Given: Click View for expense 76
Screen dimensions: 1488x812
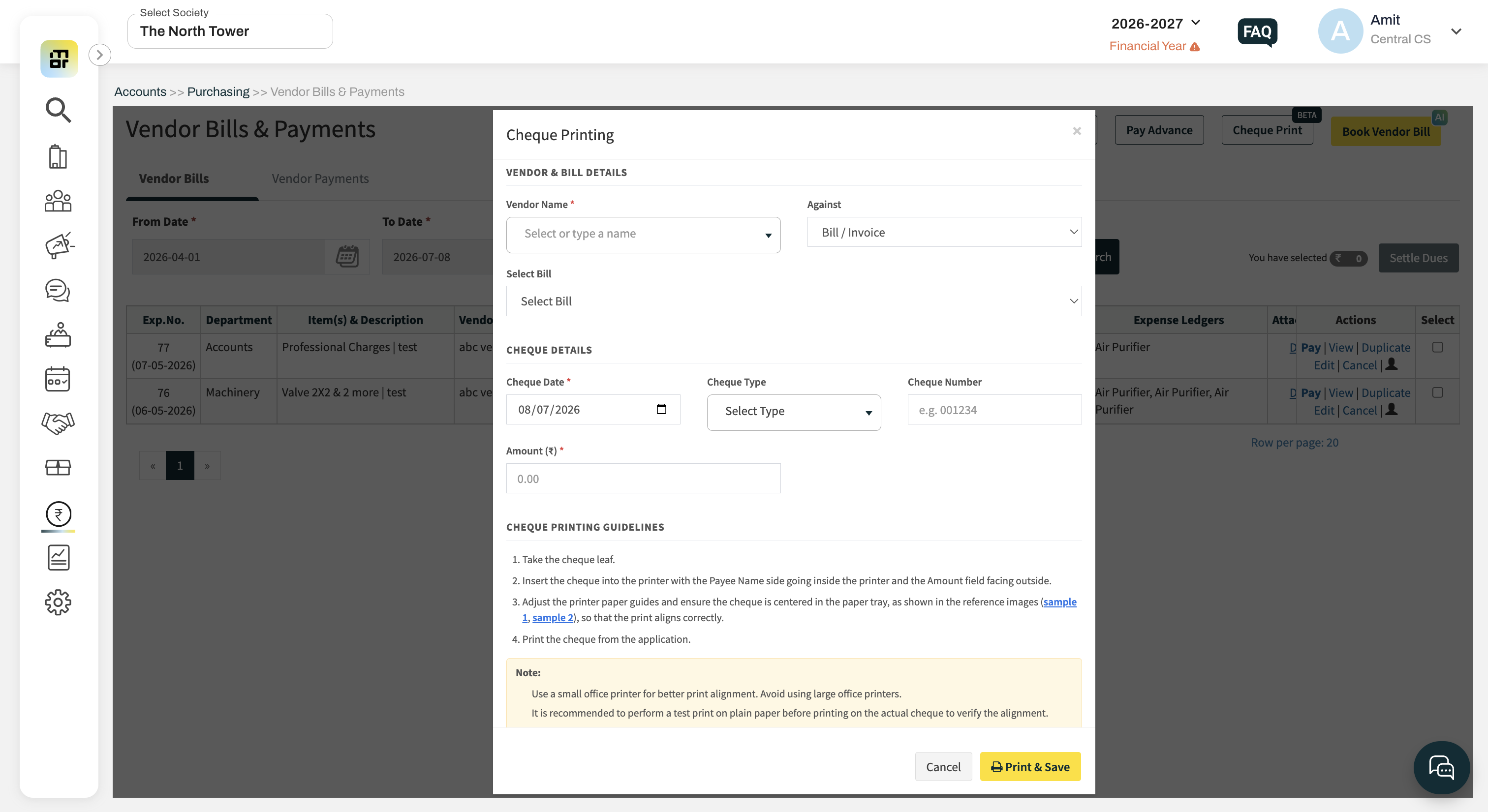Looking at the screenshot, I should coord(1340,392).
